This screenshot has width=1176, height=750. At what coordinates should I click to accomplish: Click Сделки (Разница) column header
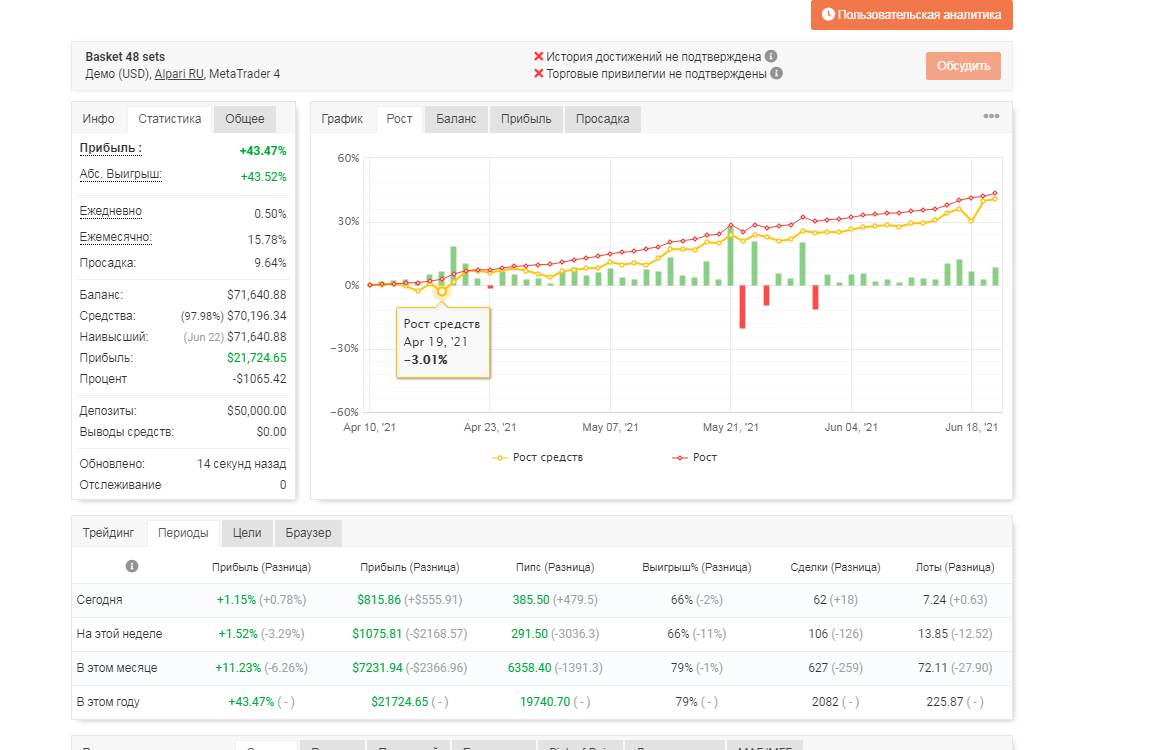(x=836, y=567)
